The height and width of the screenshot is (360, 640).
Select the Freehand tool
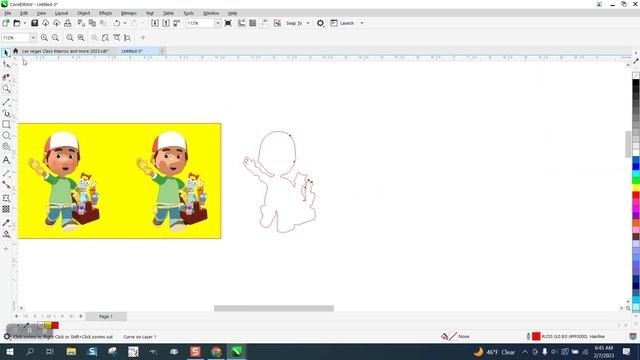(6, 102)
